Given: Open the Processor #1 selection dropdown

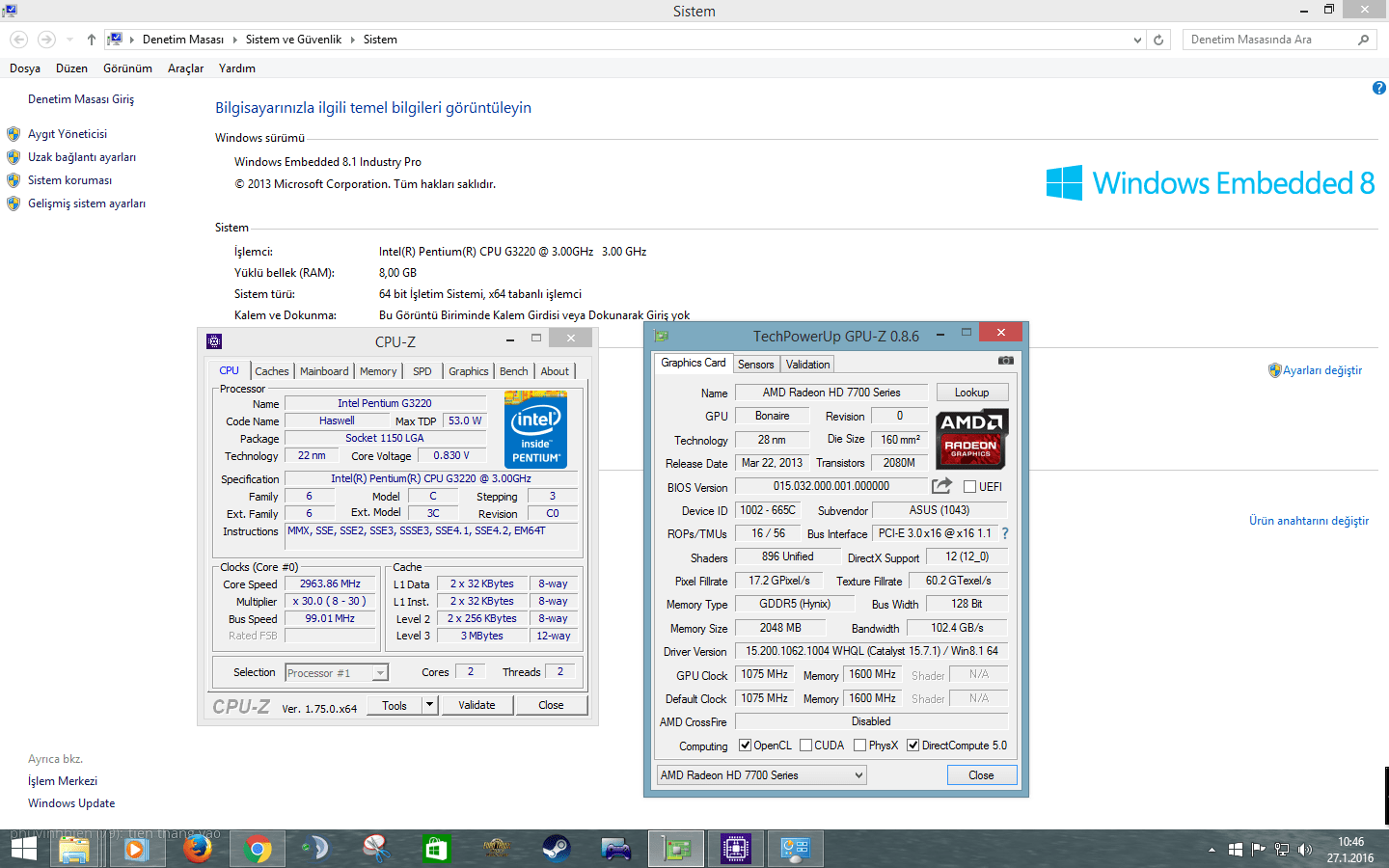Looking at the screenshot, I should click(x=337, y=673).
